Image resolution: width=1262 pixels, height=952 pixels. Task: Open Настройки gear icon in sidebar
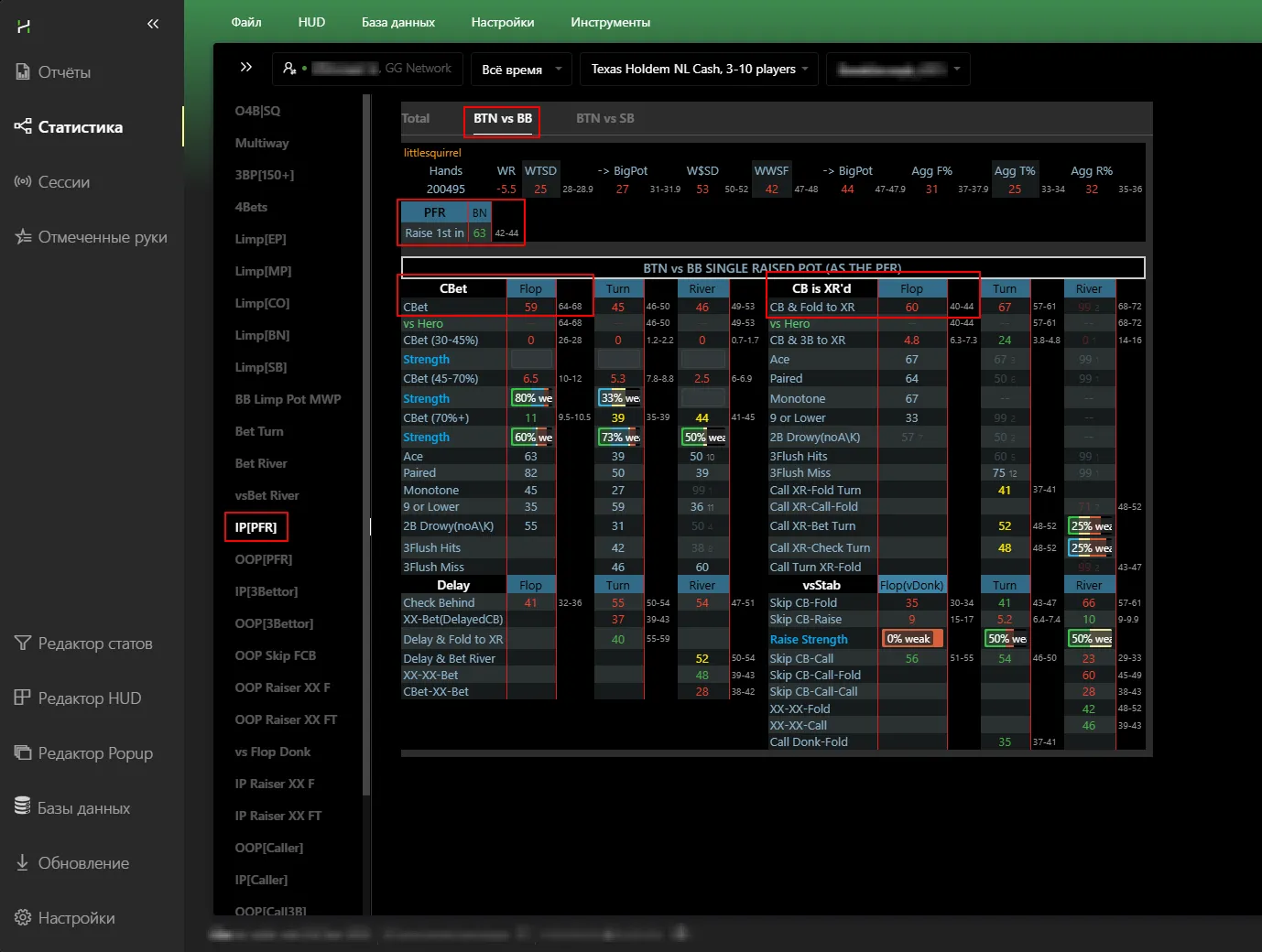coord(23,917)
